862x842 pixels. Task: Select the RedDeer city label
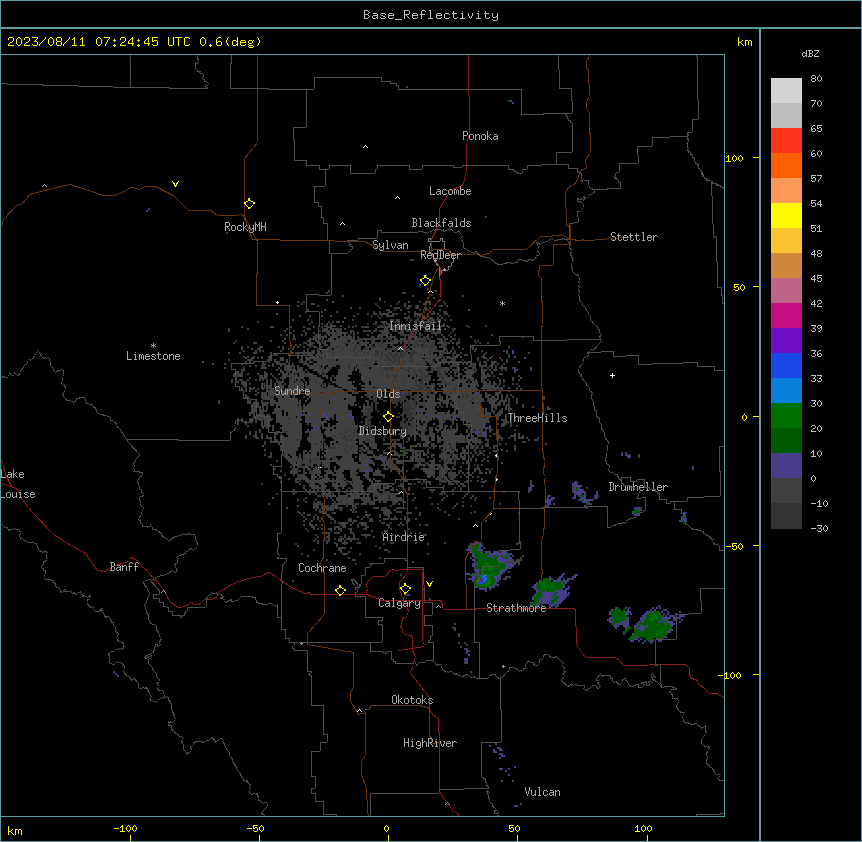click(x=440, y=255)
